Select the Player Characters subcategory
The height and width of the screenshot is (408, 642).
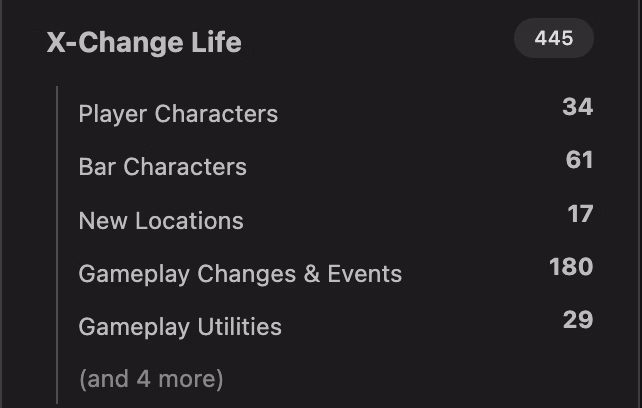(178, 113)
